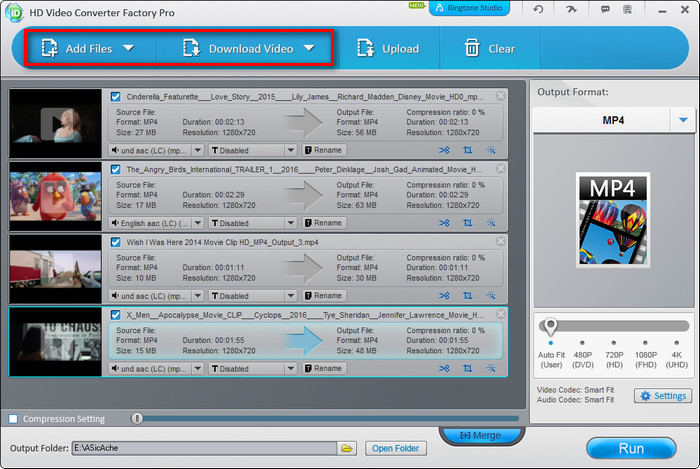Image resolution: width=700 pixels, height=469 pixels.
Task: Click the crop icon for Angry Birds video
Action: (467, 223)
